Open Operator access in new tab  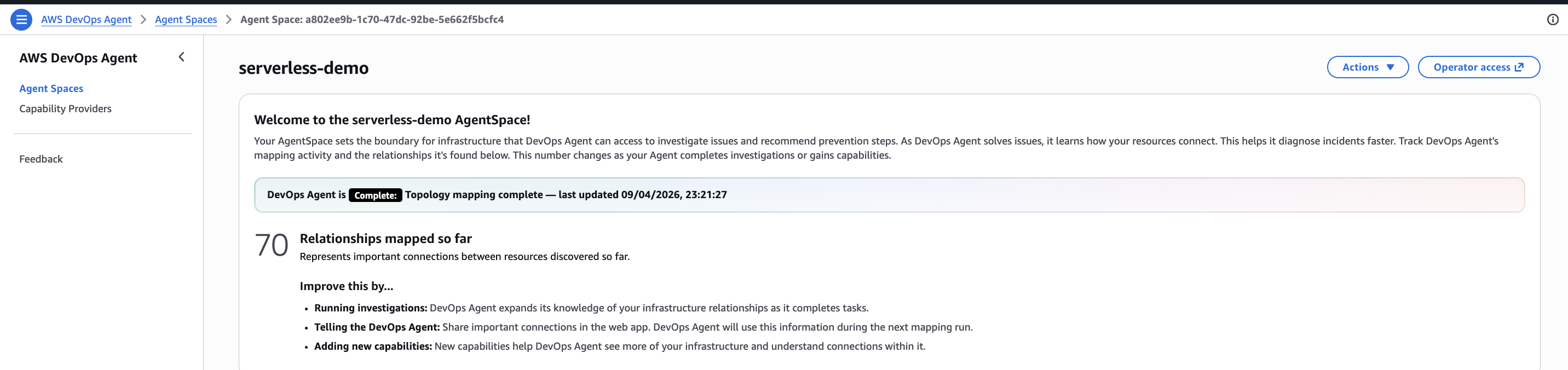(x=1478, y=67)
